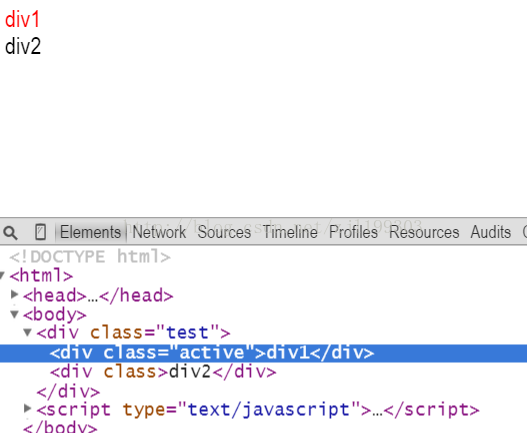
Task: Switch to the Audits tab
Action: (490, 232)
